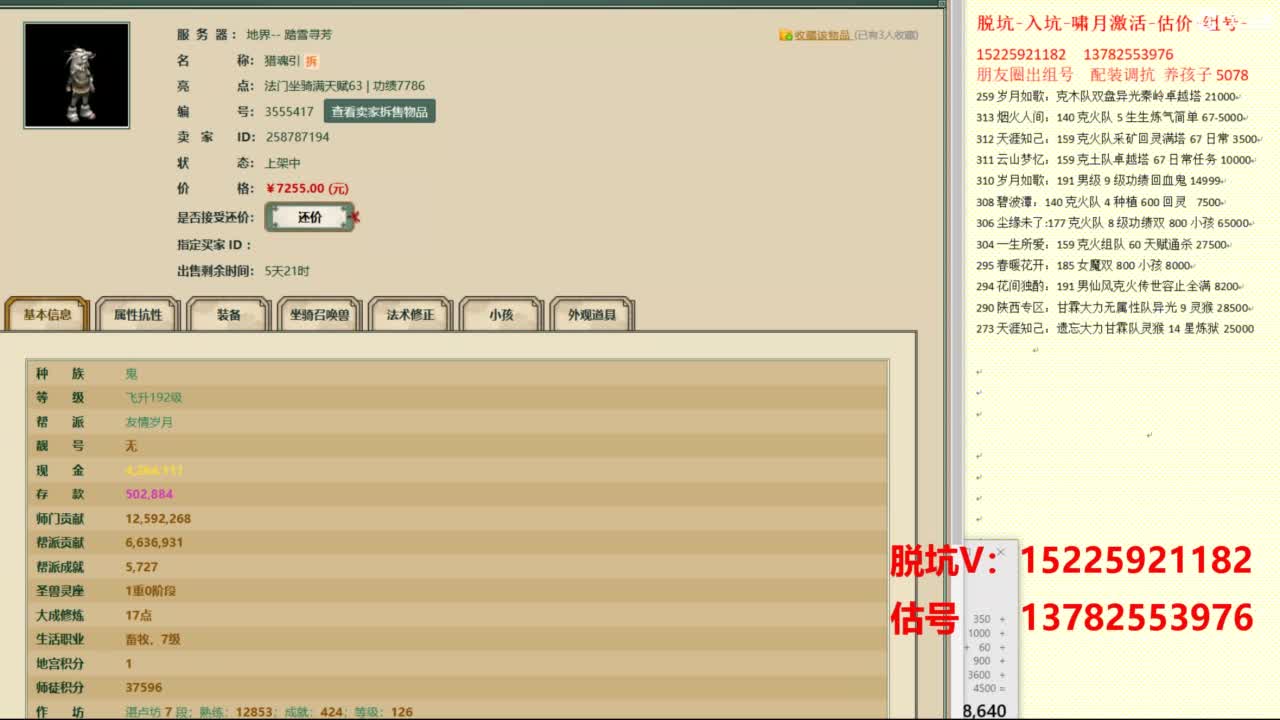Click the level value 飞升192级
The width and height of the screenshot is (1280, 720).
coord(154,397)
